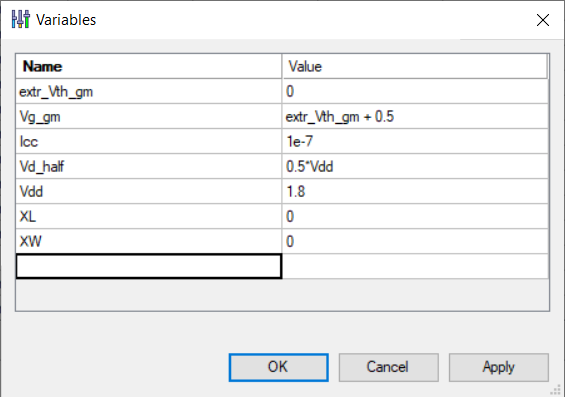Click the empty new variable name field

[x=148, y=266]
